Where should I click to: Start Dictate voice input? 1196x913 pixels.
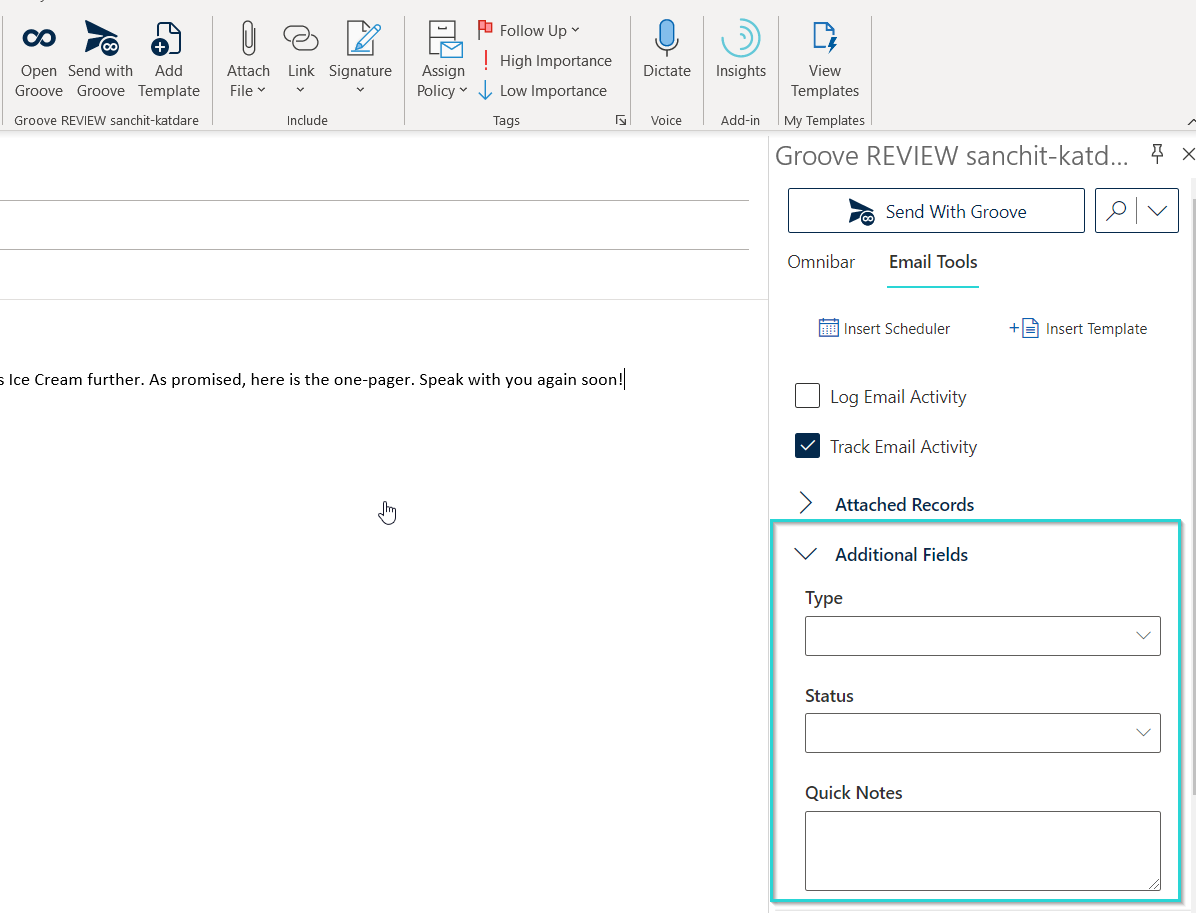[667, 50]
